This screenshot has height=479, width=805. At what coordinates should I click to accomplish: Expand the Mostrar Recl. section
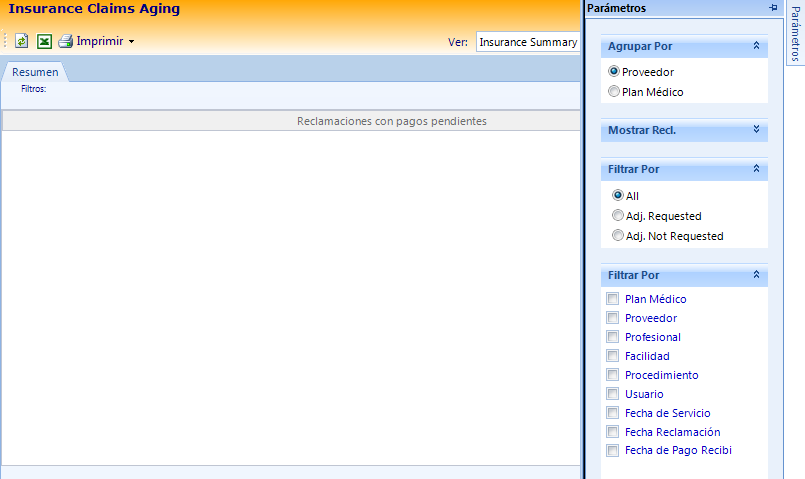point(756,130)
